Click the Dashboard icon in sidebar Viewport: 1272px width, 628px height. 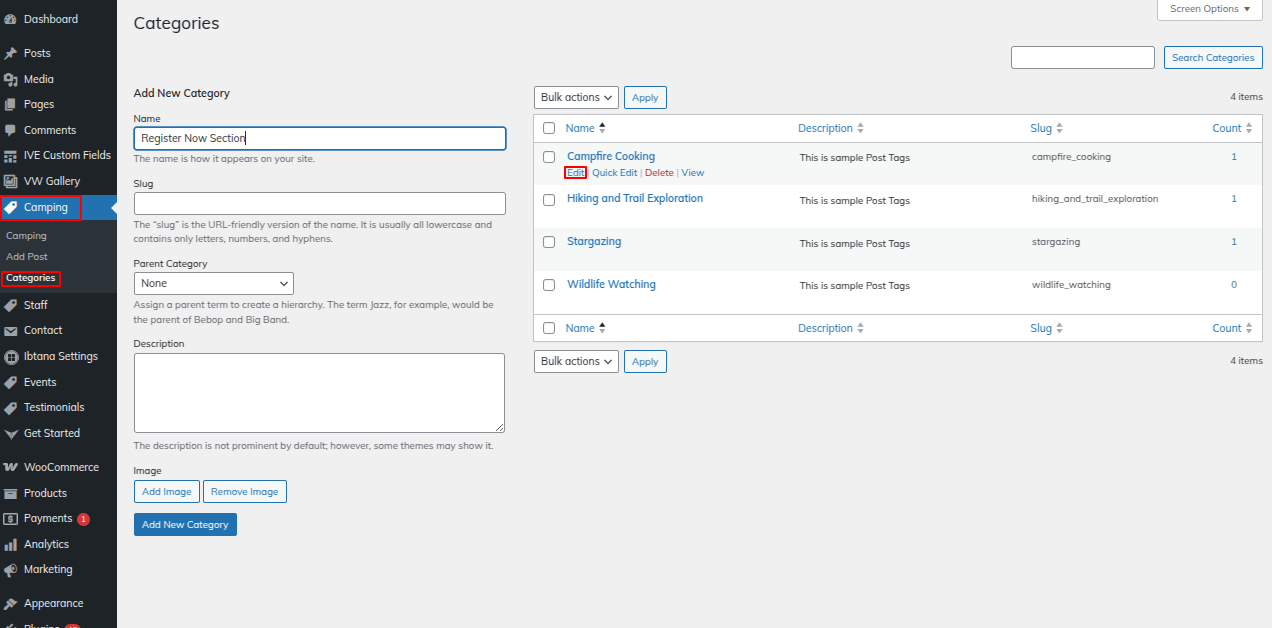pyautogui.click(x=11, y=20)
